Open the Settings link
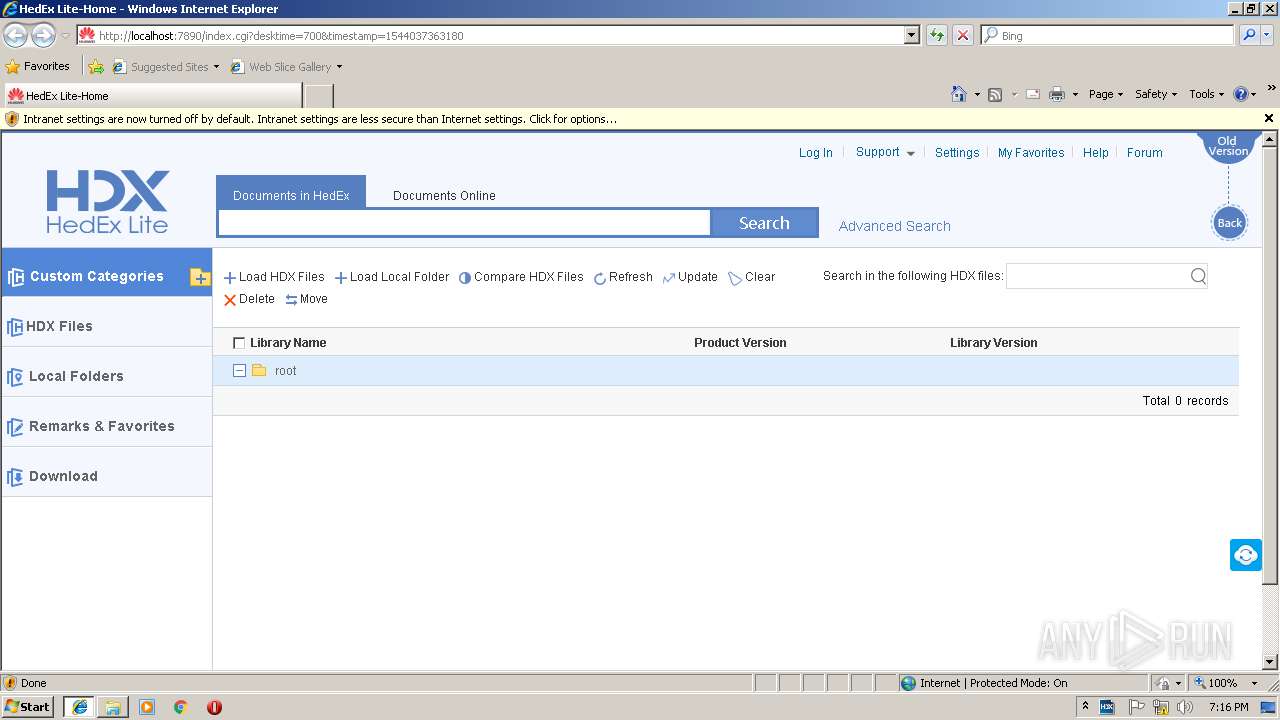The height and width of the screenshot is (720, 1280). pos(957,153)
